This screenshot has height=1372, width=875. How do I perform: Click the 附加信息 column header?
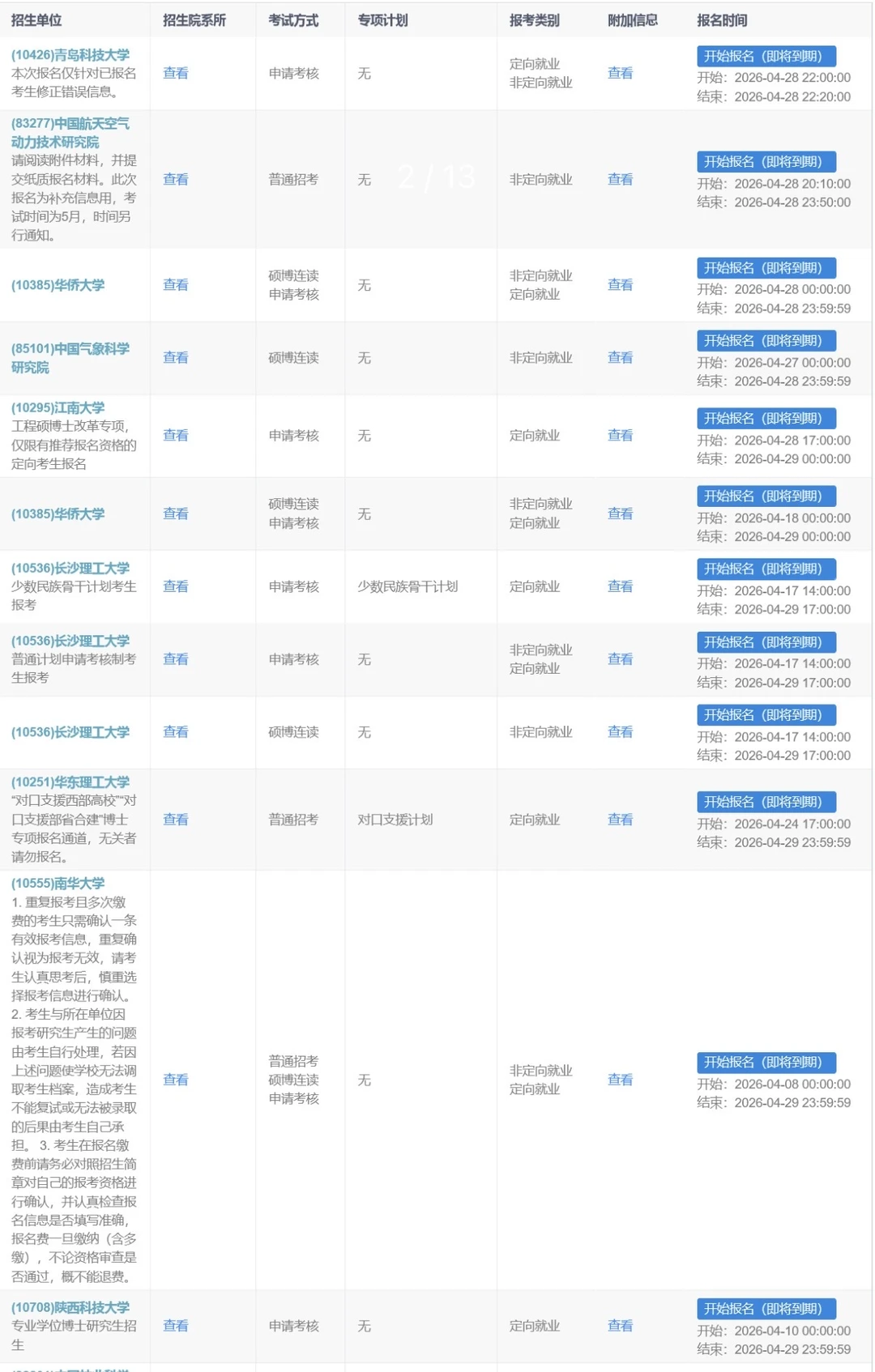coord(633,20)
